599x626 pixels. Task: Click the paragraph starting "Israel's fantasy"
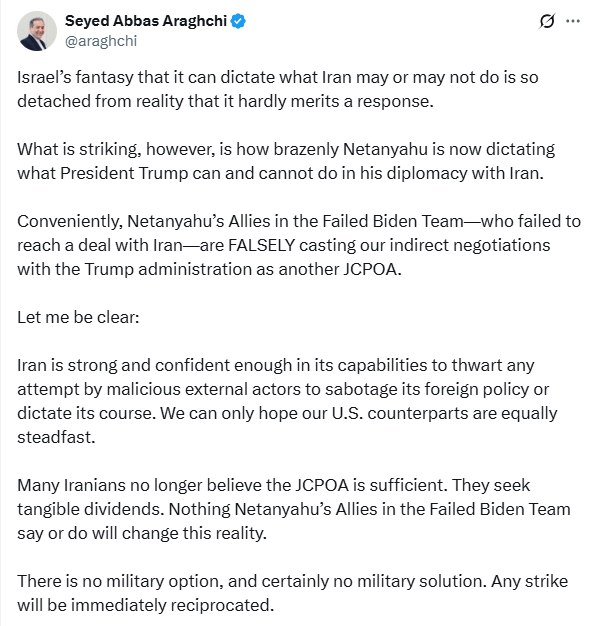tap(278, 89)
